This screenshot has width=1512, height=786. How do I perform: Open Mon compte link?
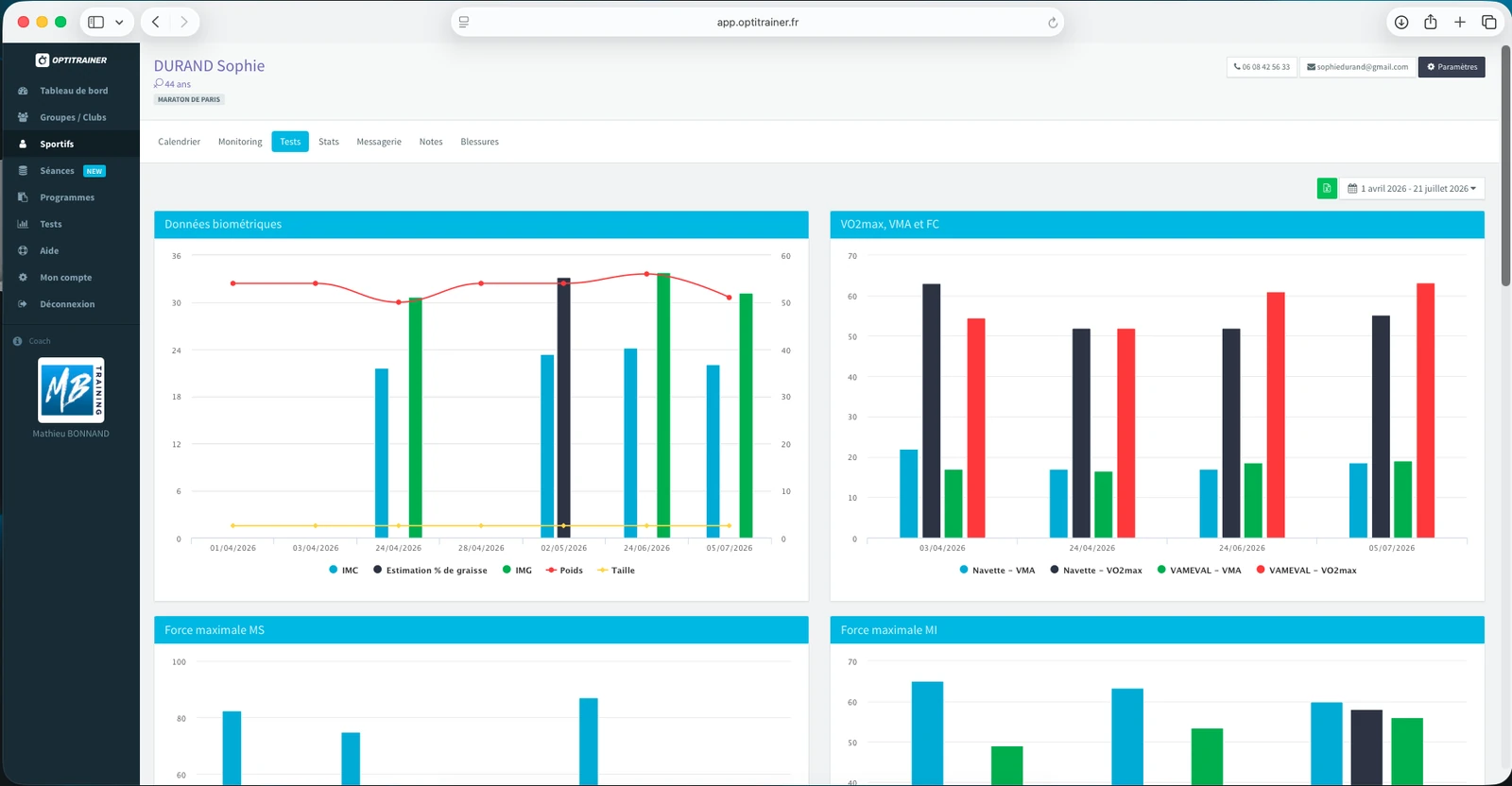pos(66,277)
